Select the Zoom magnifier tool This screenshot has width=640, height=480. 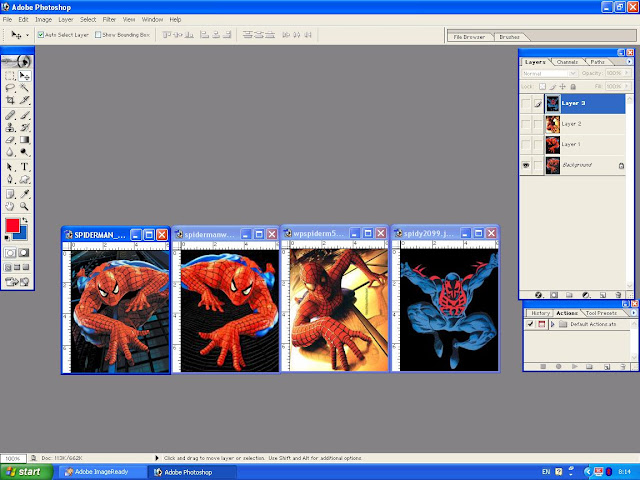[24, 206]
